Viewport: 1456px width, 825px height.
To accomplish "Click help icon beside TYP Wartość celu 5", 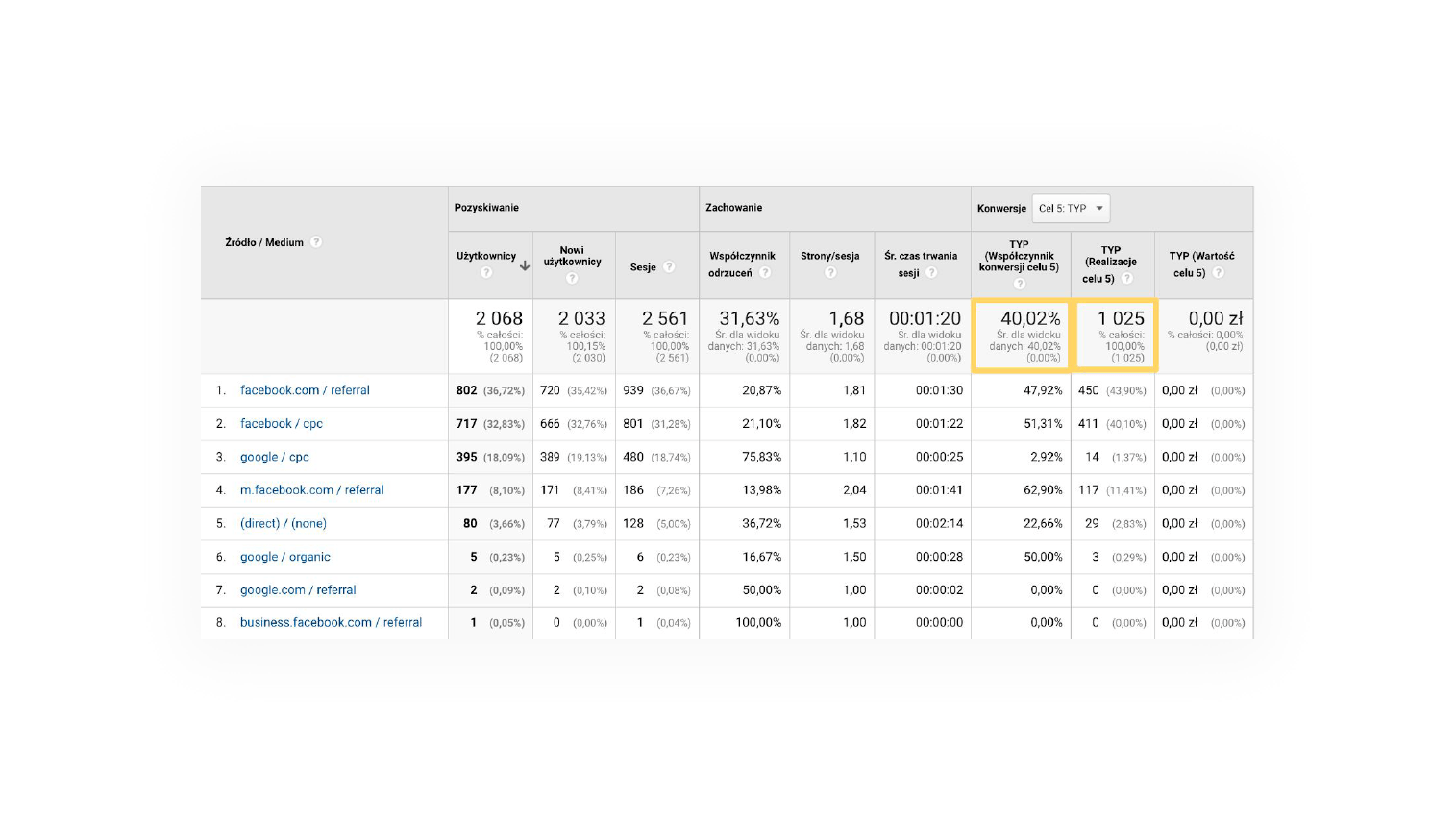I will tap(1218, 273).
